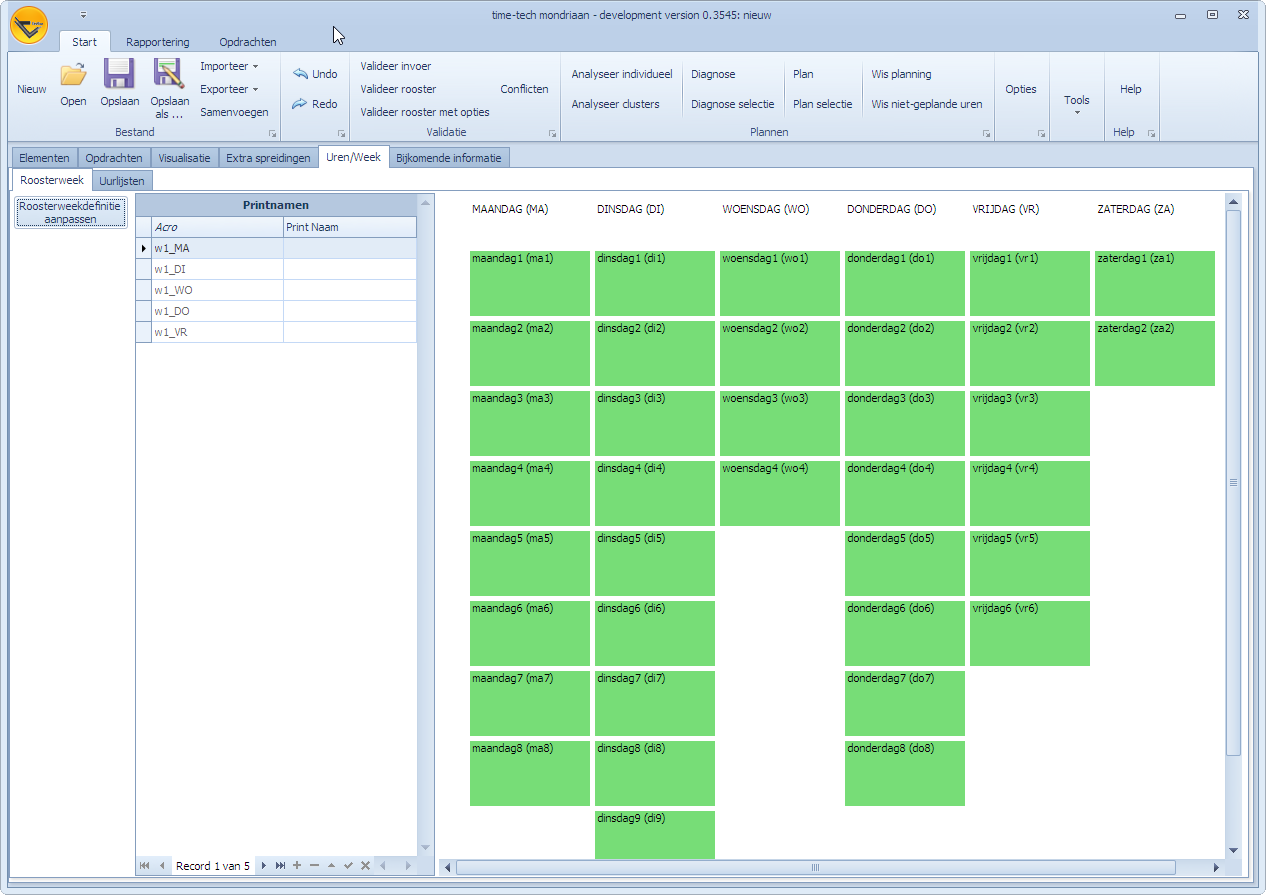Open the Quick Access toolbar customize arrow

click(x=84, y=15)
